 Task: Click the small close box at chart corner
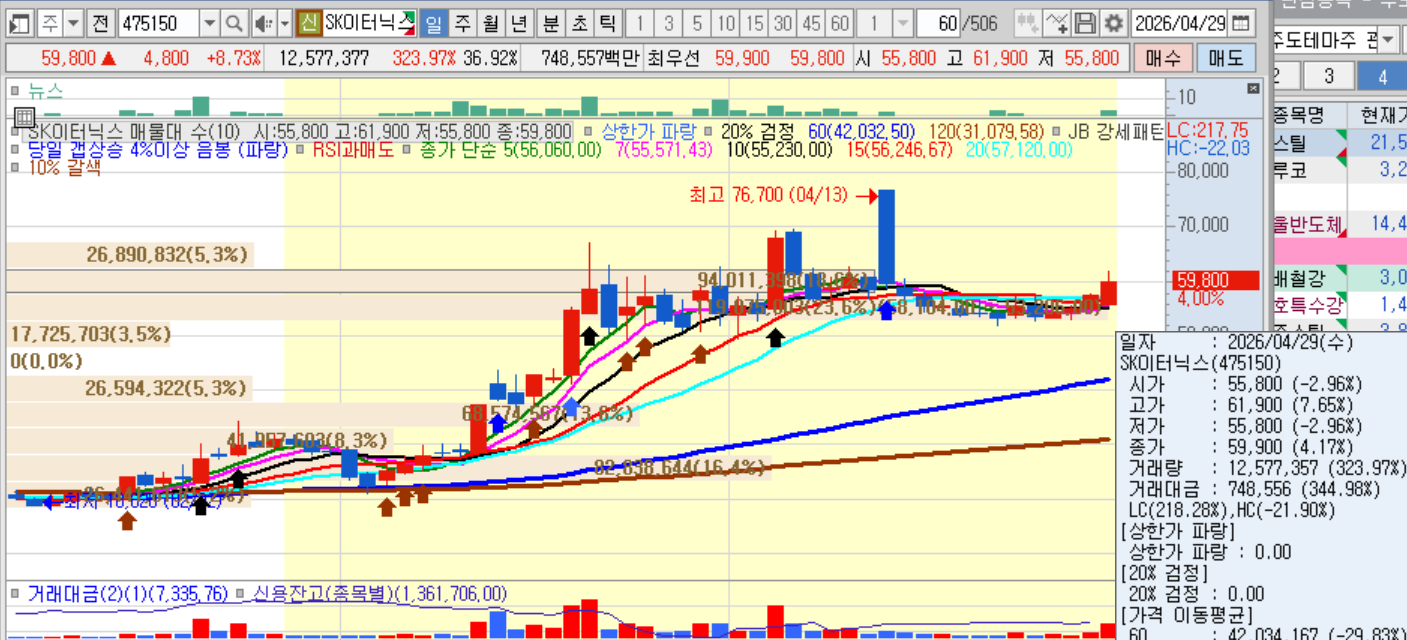tap(1254, 88)
